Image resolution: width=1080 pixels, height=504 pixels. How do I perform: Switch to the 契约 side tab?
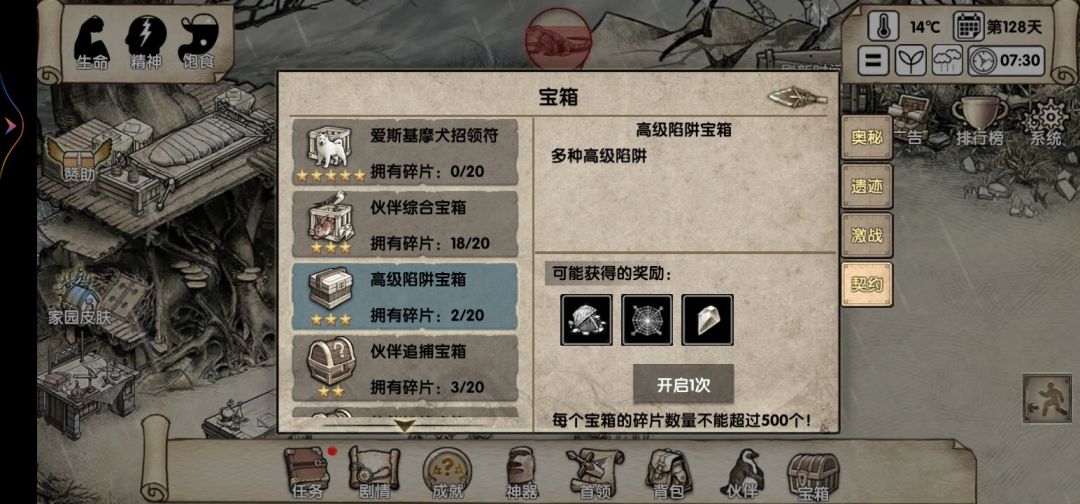[x=866, y=284]
